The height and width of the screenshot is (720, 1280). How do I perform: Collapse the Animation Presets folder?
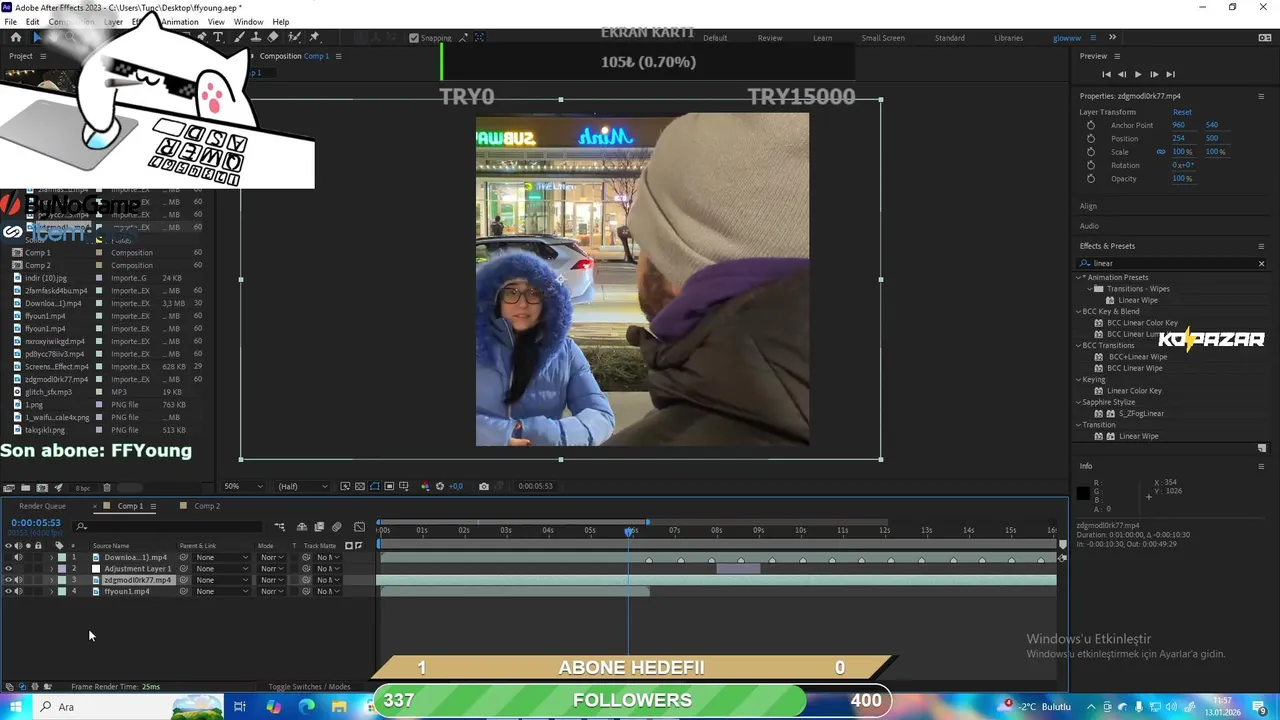[x=1080, y=277]
